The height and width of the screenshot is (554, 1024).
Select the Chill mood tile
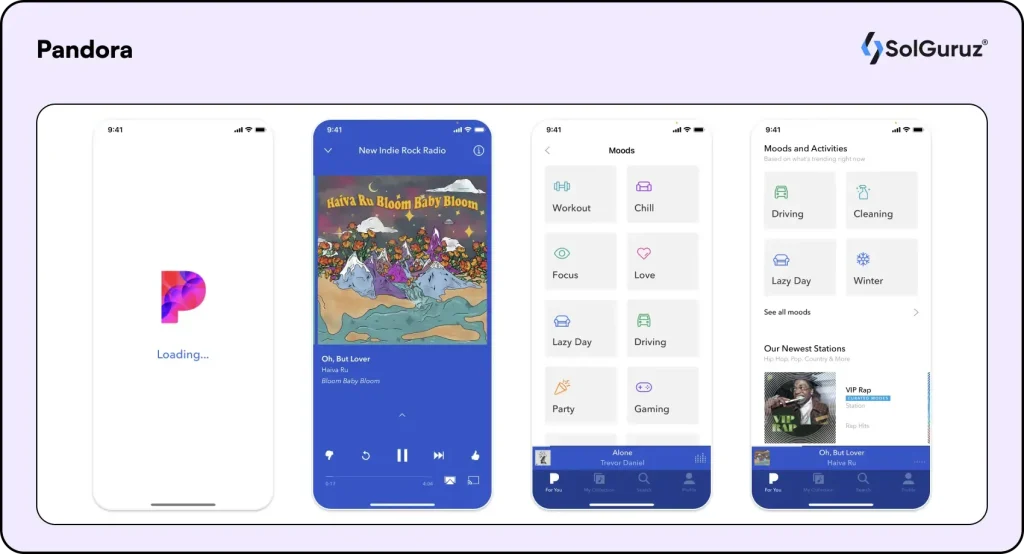[662, 194]
